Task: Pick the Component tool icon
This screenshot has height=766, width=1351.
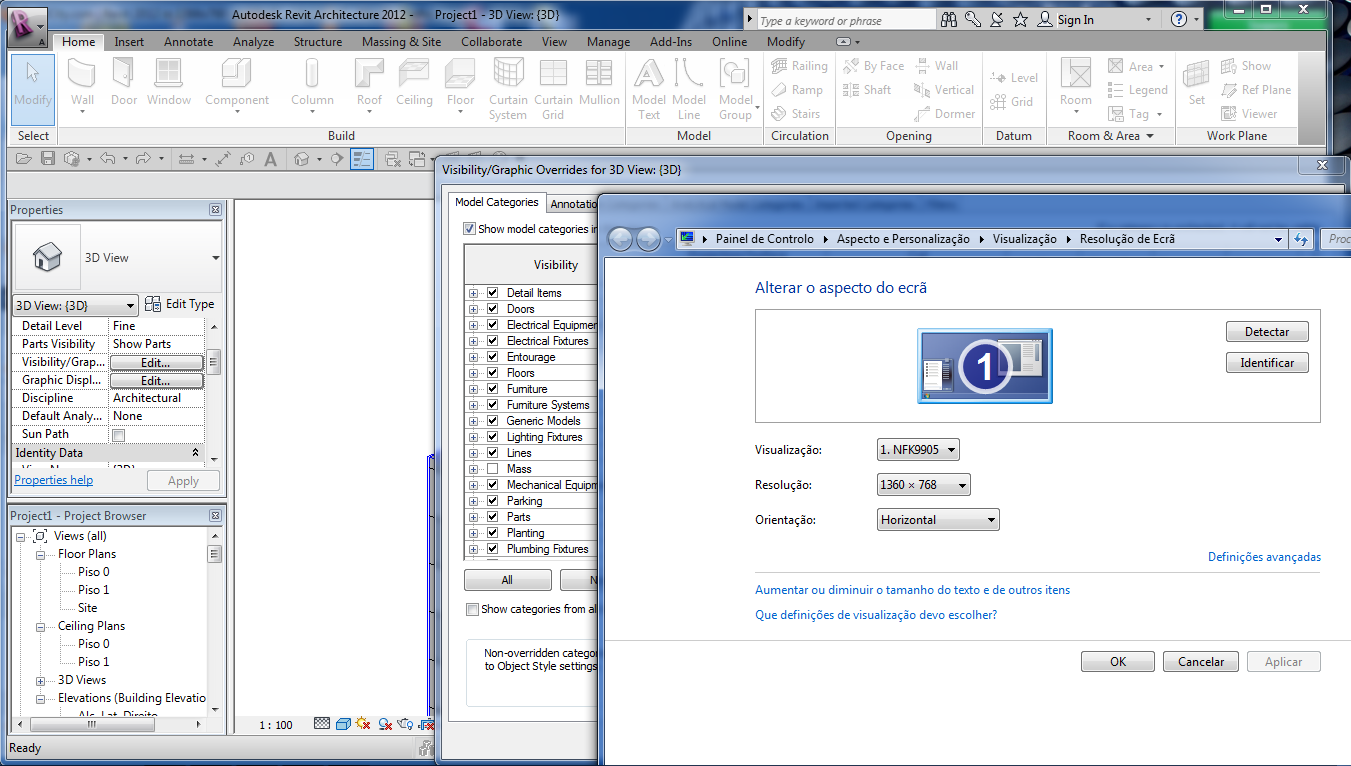Action: point(237,73)
